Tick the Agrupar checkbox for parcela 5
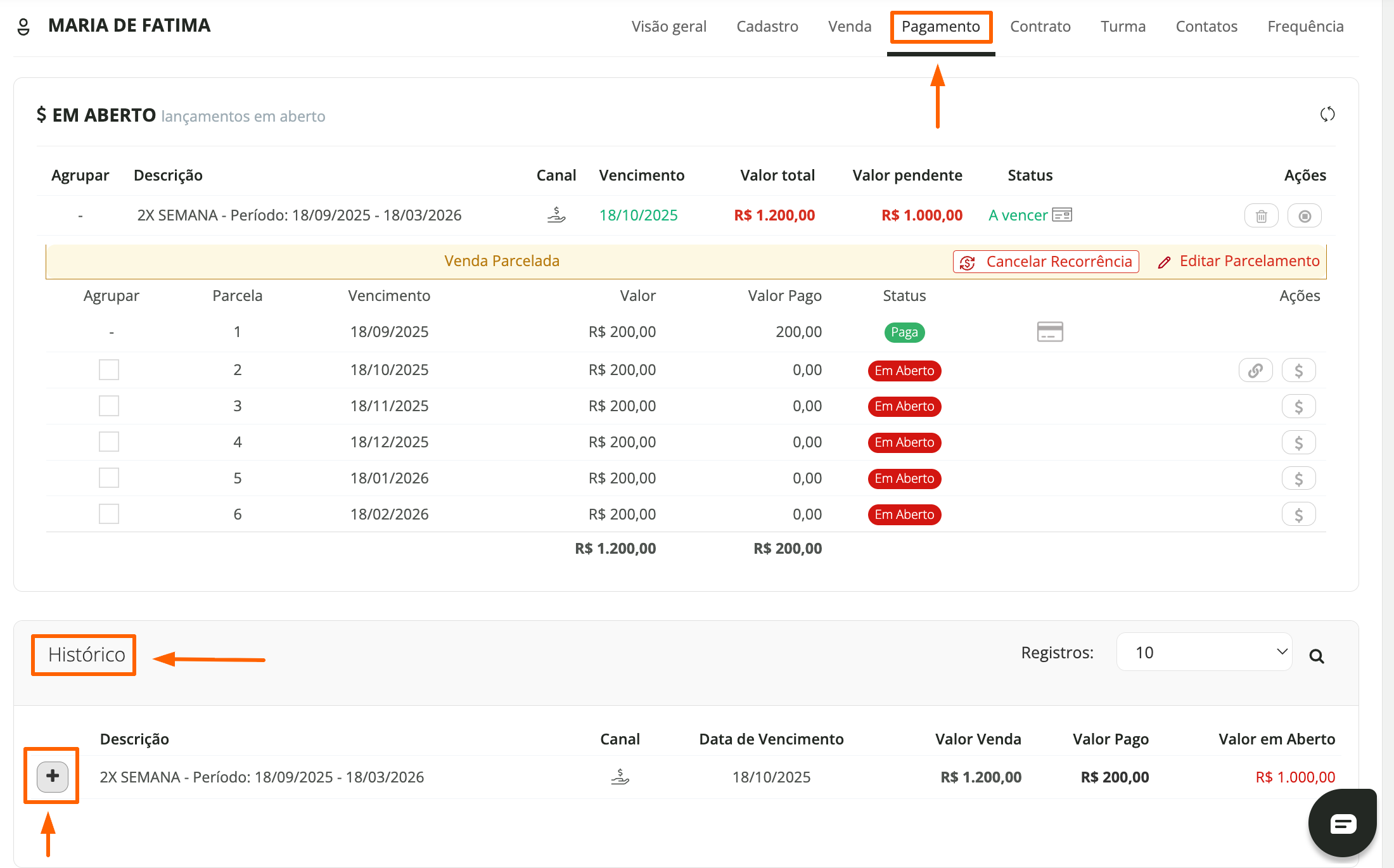 pos(109,478)
